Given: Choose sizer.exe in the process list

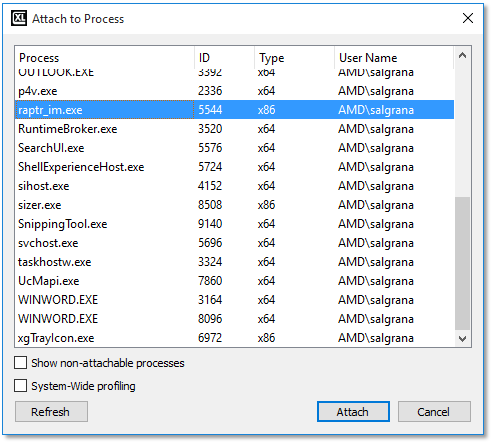Looking at the screenshot, I should pyautogui.click(x=235, y=205).
